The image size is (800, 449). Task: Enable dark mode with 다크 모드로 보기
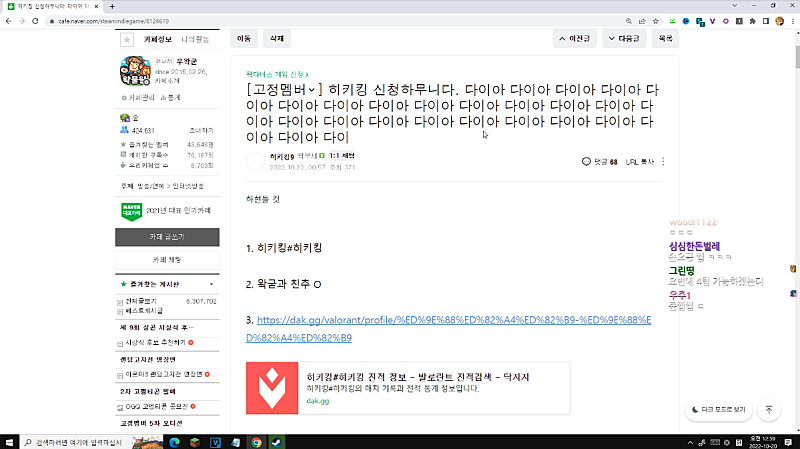(x=718, y=409)
